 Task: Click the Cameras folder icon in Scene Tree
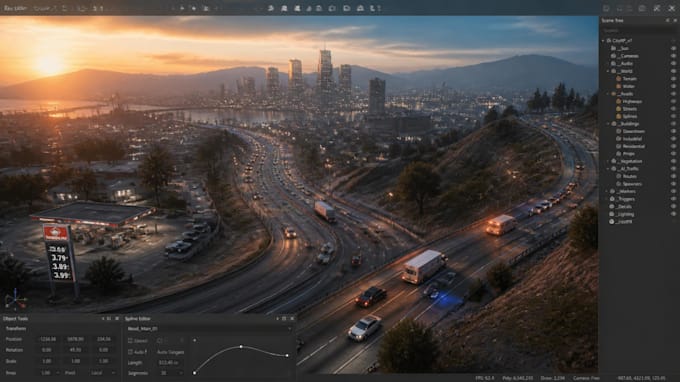point(613,56)
